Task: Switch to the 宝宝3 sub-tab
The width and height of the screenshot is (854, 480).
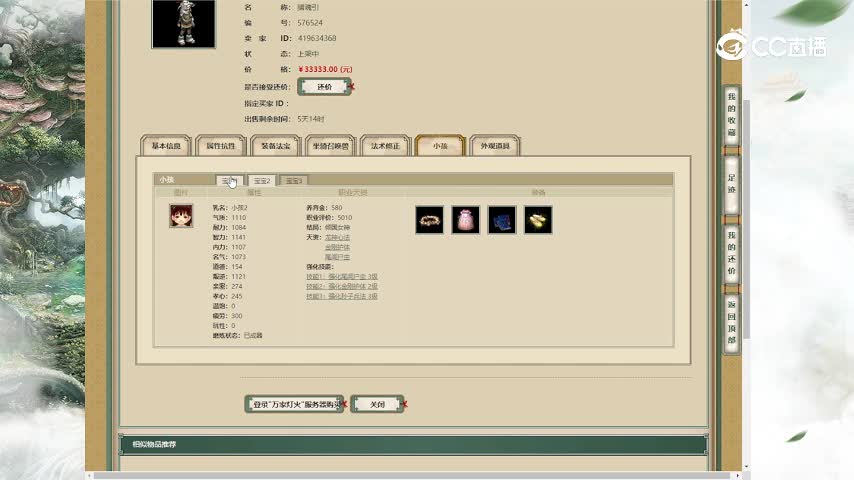Action: pyautogui.click(x=294, y=180)
